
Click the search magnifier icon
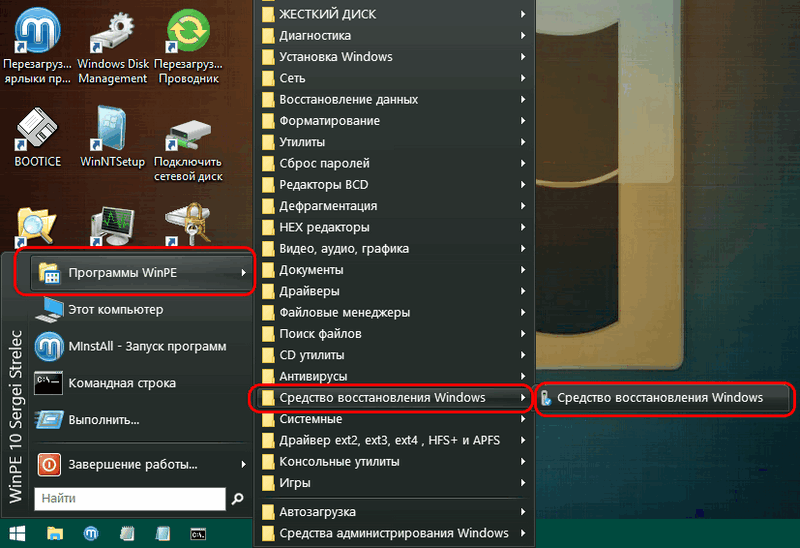pyautogui.click(x=237, y=499)
